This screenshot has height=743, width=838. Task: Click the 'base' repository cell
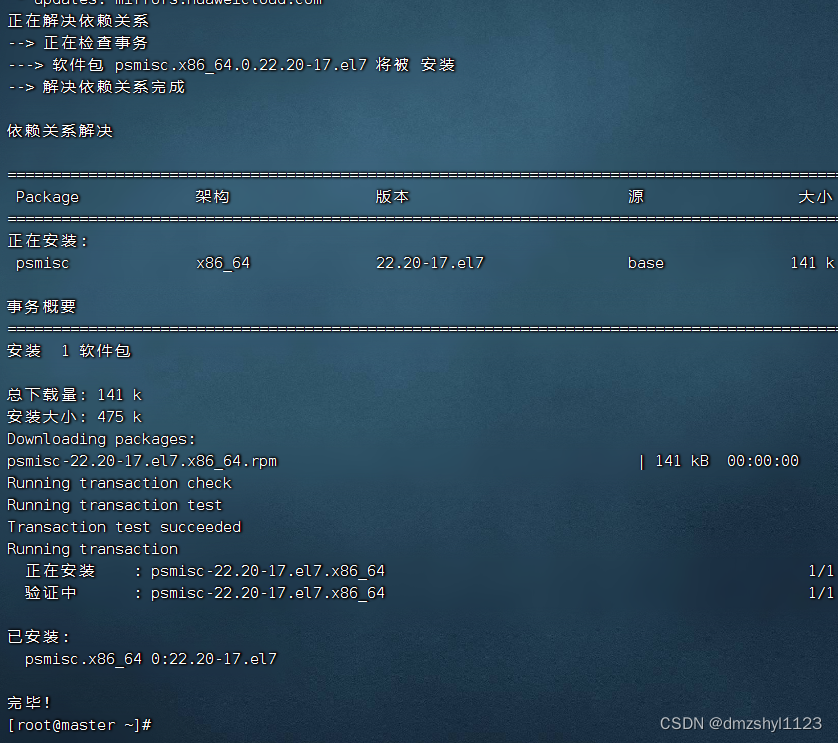point(646,263)
